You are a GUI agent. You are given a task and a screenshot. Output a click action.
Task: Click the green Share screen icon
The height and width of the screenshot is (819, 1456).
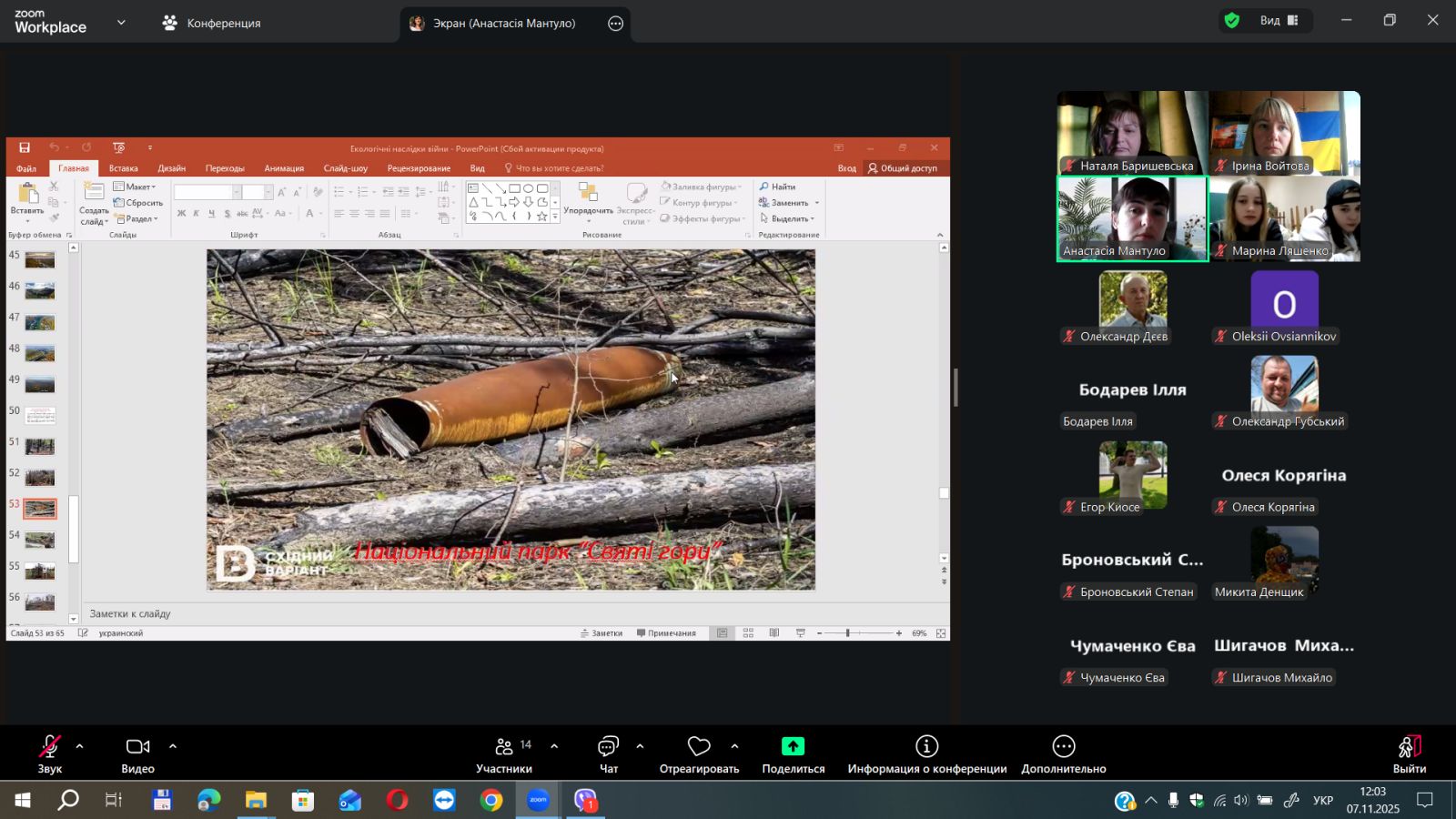coord(793,747)
